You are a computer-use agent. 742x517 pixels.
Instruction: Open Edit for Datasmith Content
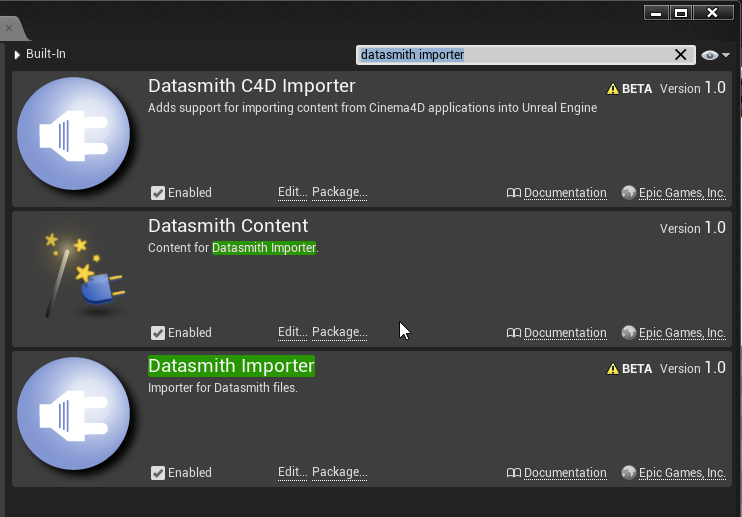292,332
